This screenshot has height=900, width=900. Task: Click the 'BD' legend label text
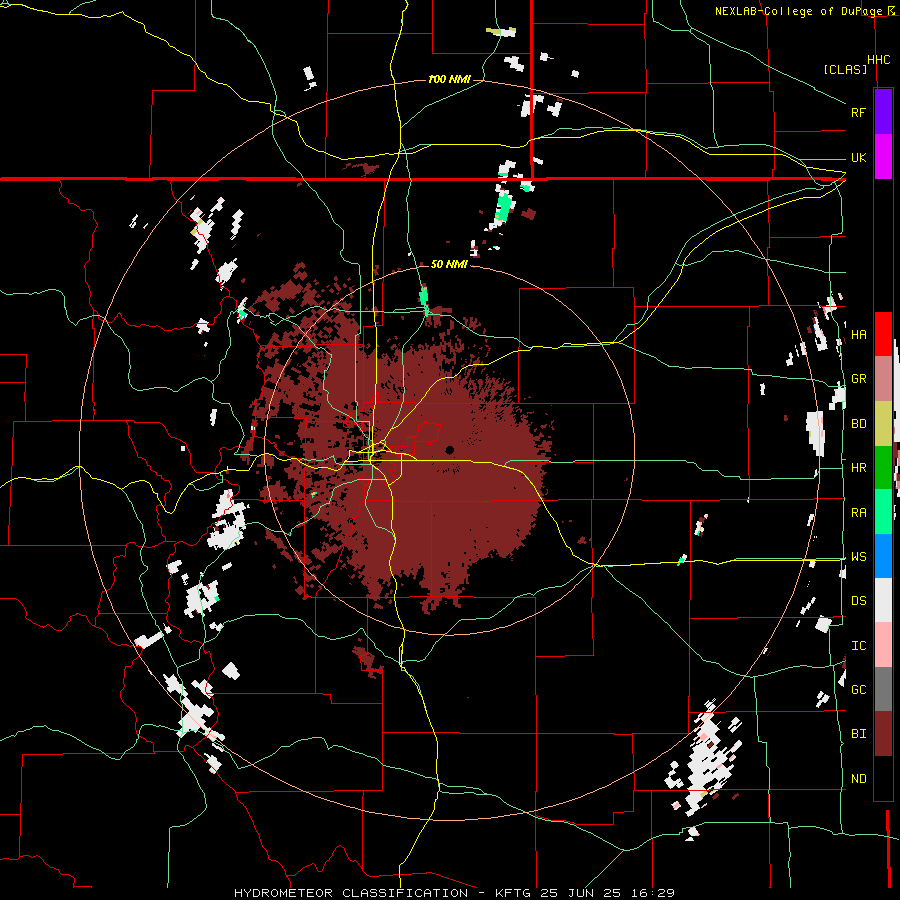[858, 424]
